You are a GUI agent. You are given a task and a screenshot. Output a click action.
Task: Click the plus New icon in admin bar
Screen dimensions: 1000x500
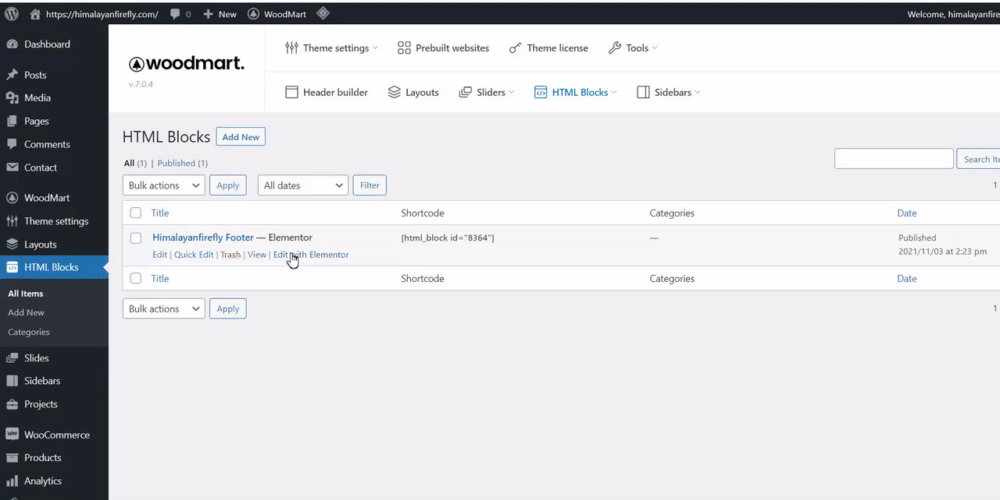coord(208,14)
